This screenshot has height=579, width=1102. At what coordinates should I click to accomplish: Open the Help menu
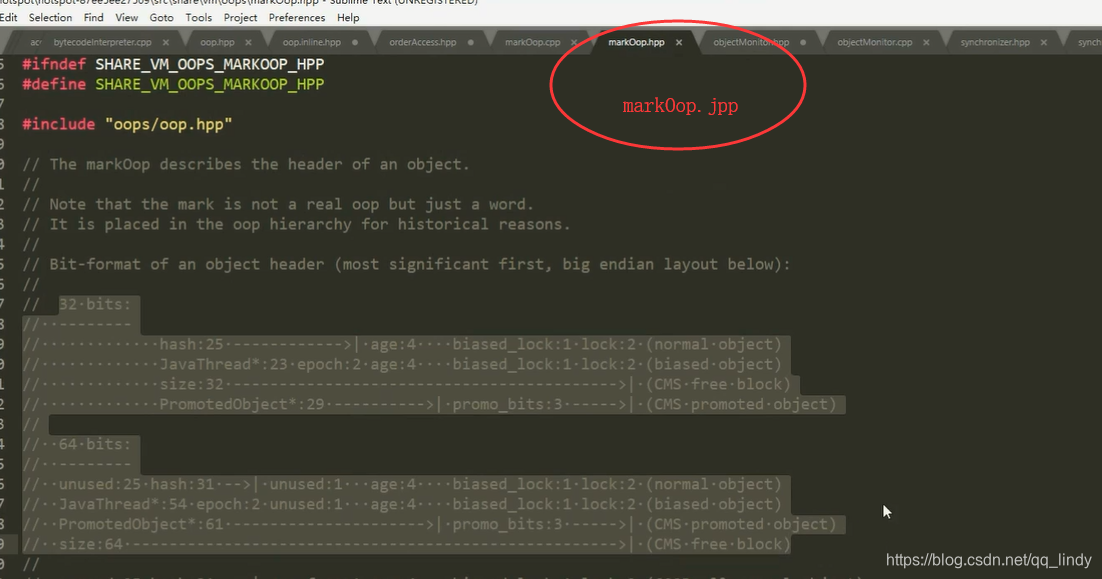pos(348,18)
